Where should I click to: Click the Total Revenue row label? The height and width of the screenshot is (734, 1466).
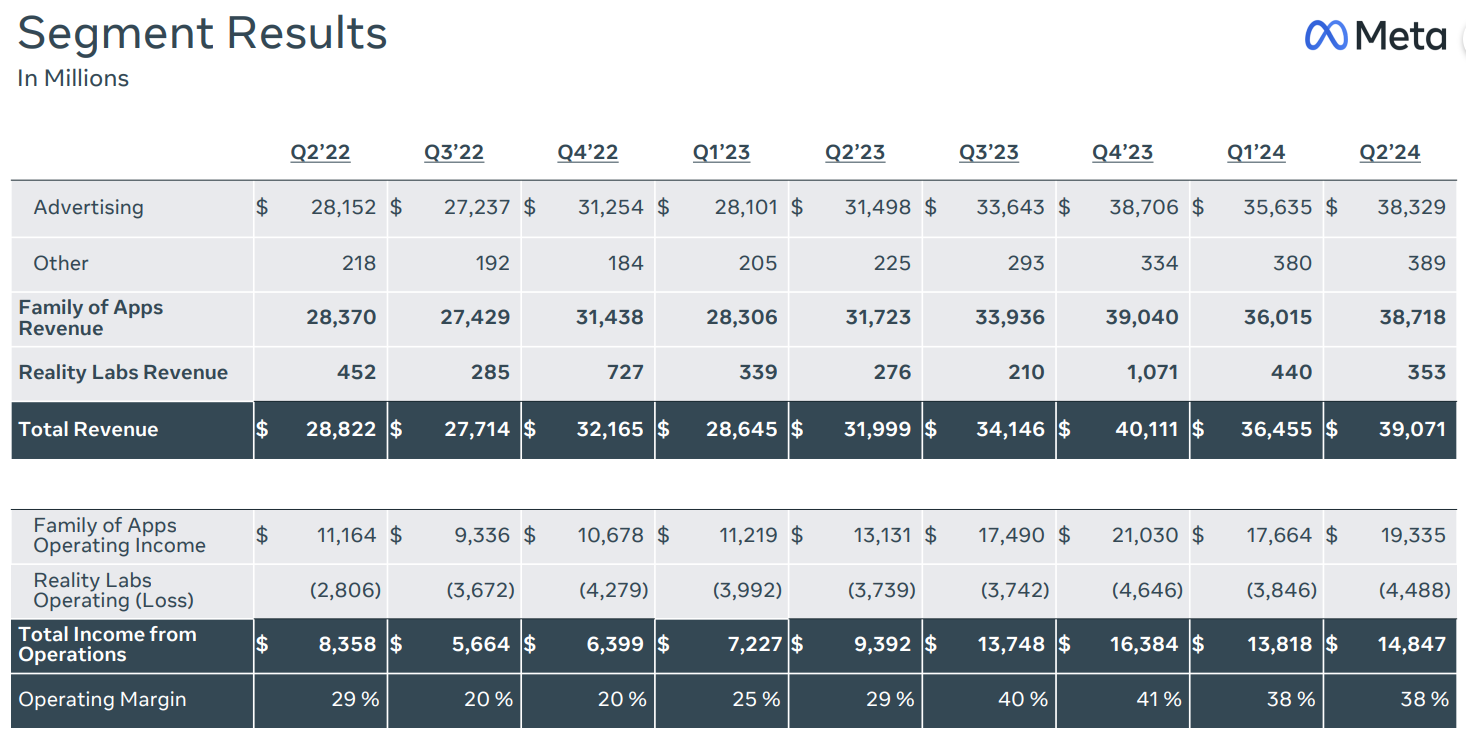[88, 430]
